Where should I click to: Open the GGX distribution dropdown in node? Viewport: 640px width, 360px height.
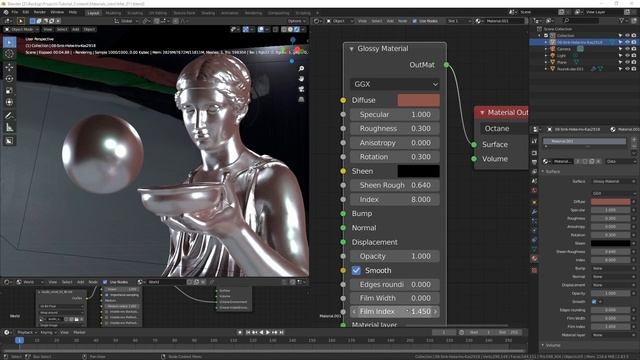(x=395, y=84)
